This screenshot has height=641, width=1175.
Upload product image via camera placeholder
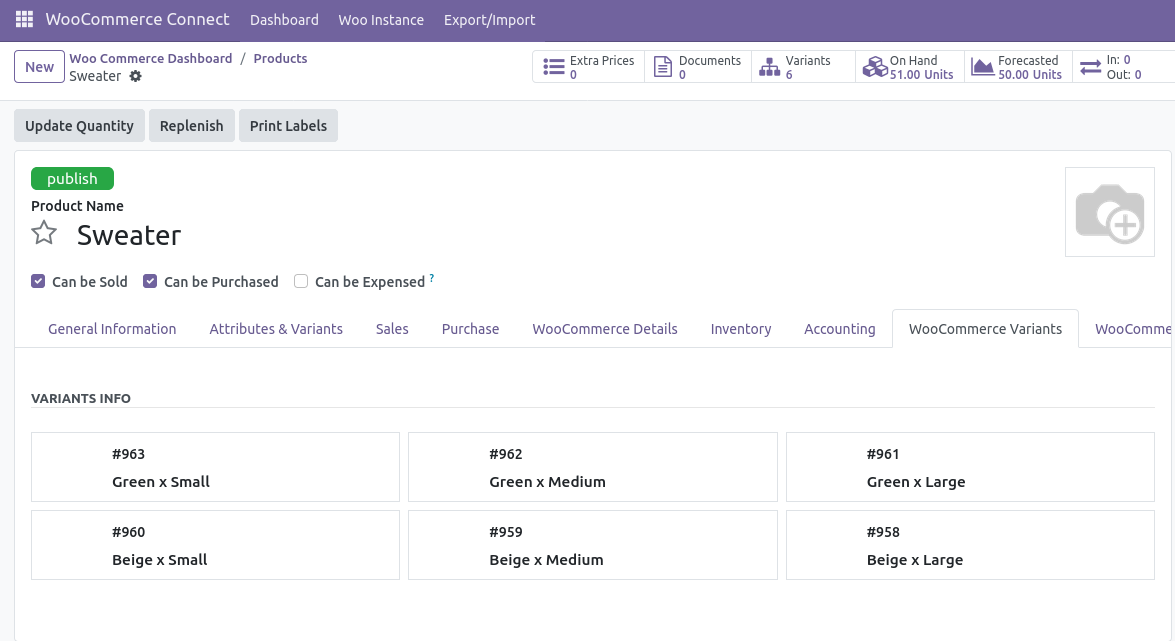pyautogui.click(x=1109, y=212)
